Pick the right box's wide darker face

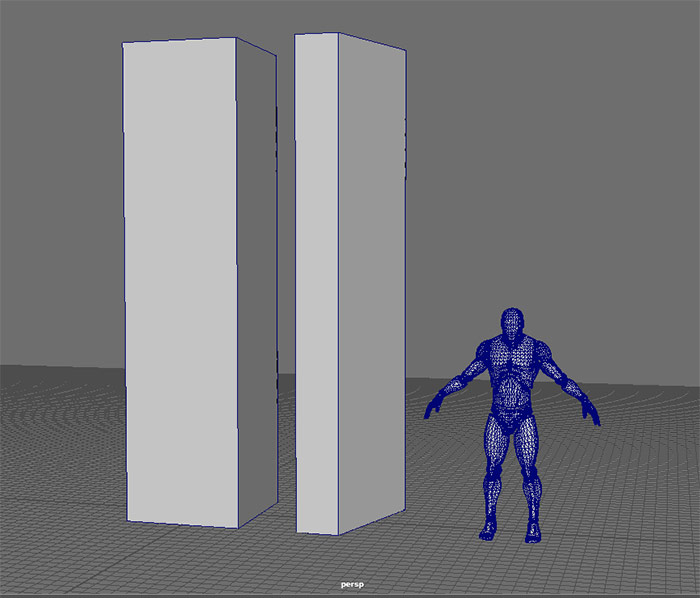(x=372, y=280)
